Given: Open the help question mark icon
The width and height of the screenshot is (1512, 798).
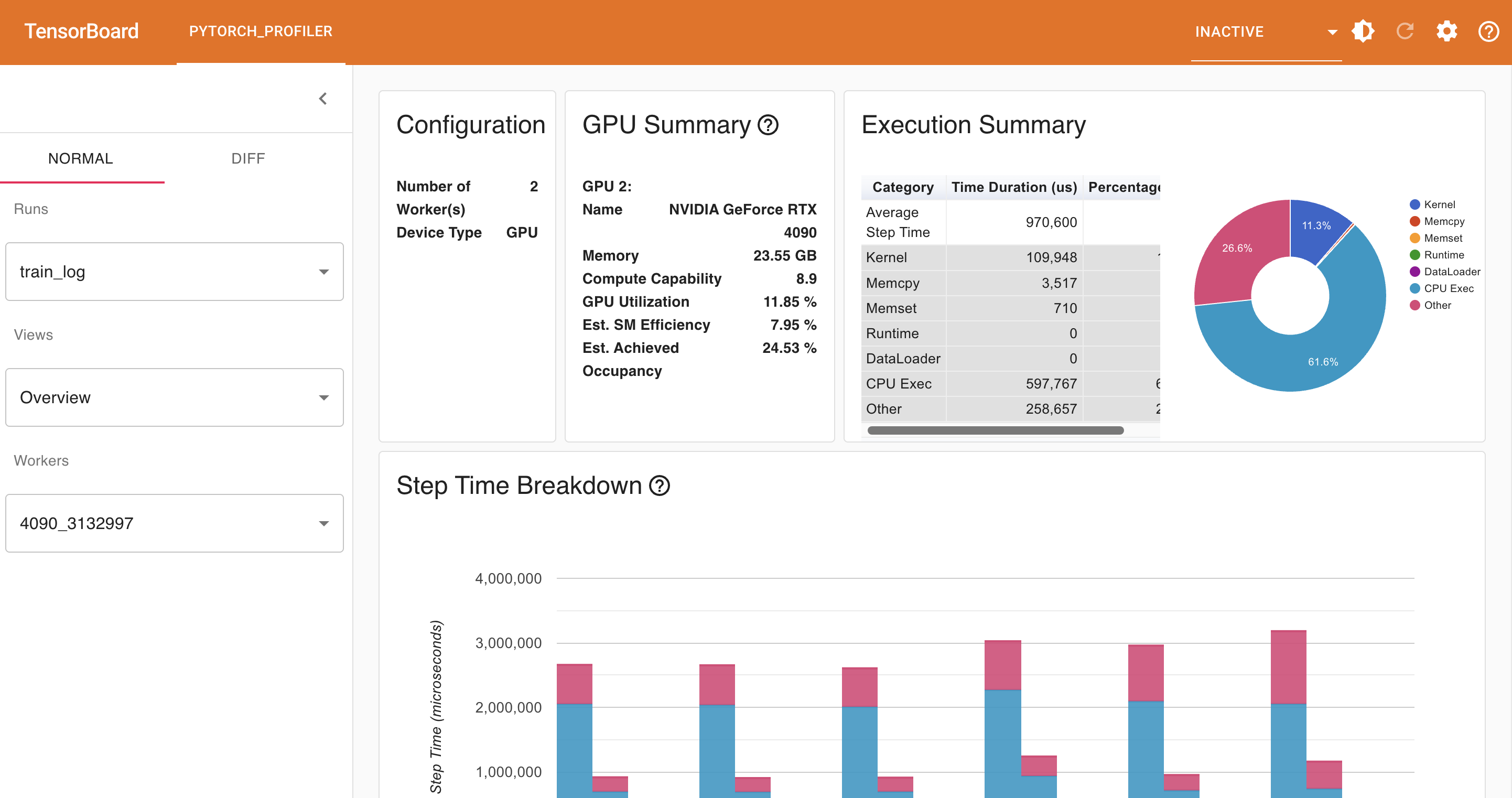Looking at the screenshot, I should click(1488, 31).
